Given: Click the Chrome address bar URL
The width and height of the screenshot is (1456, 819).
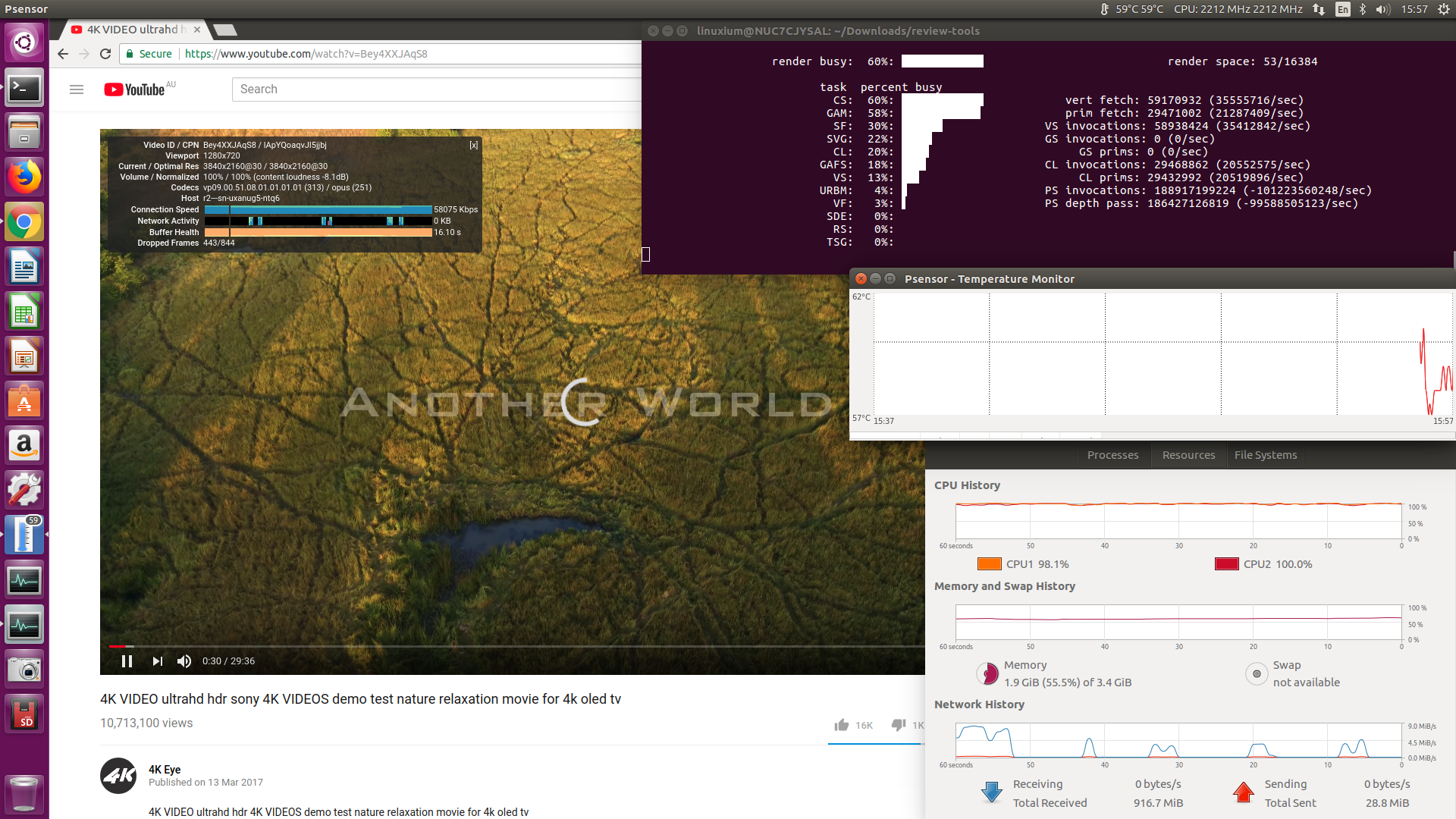Looking at the screenshot, I should pos(306,54).
